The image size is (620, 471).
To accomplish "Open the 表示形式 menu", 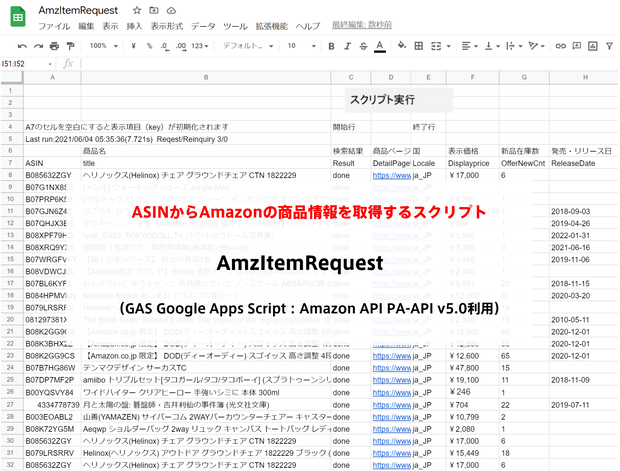I will 166,26.
